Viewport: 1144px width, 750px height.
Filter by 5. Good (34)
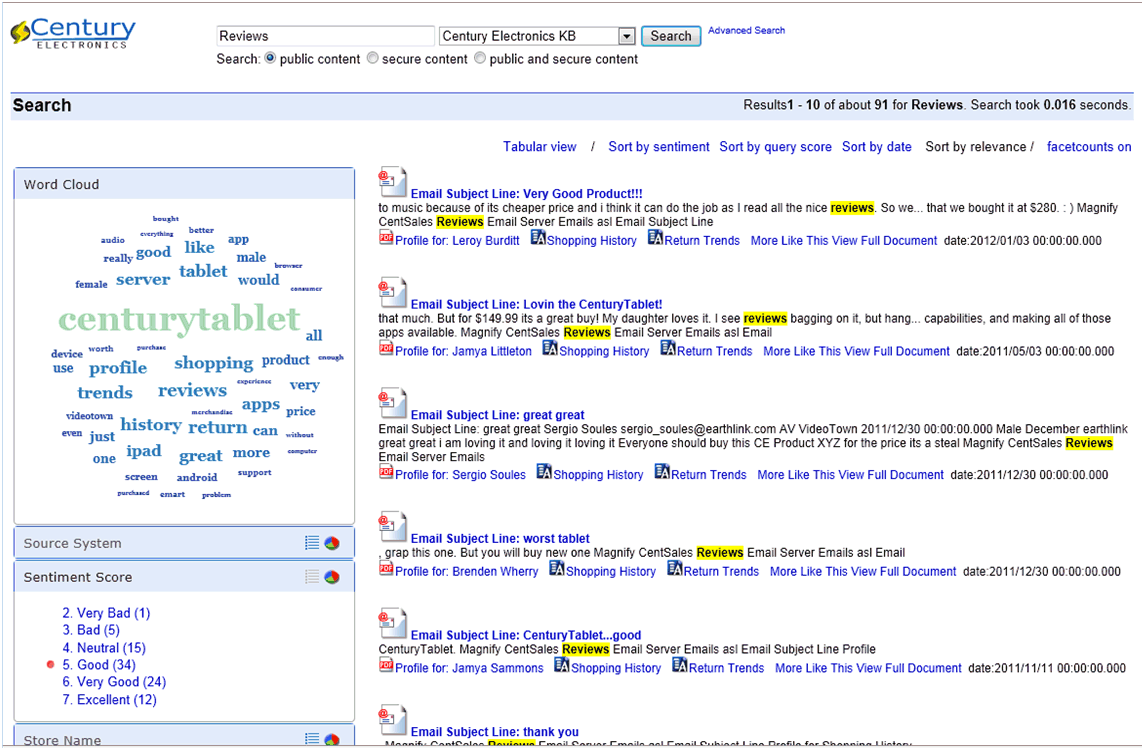(98, 665)
